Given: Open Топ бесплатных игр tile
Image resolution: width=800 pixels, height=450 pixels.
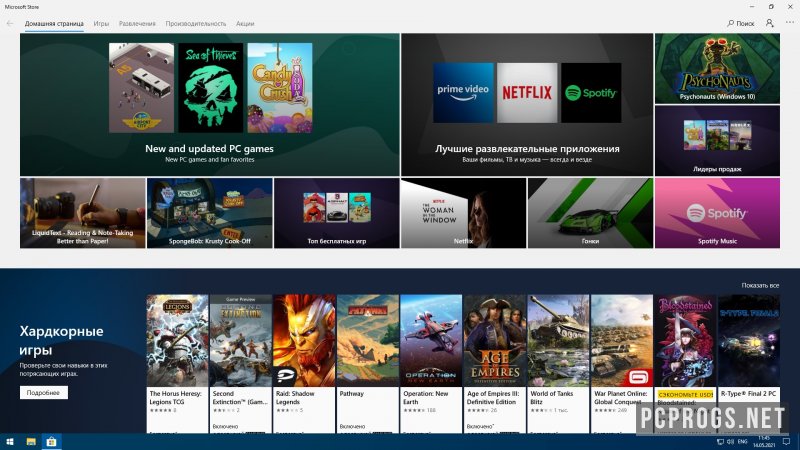Looking at the screenshot, I should [x=337, y=213].
